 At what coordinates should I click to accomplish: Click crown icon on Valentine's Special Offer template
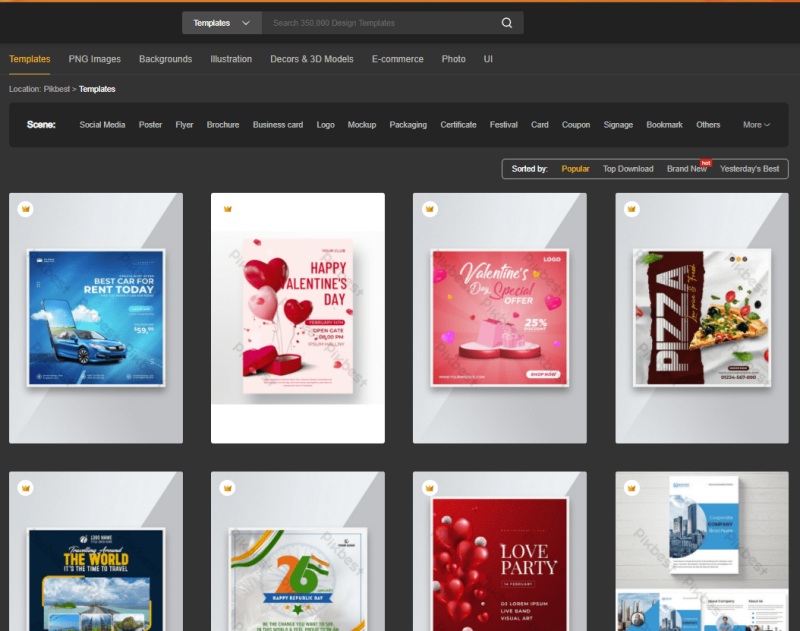pos(430,209)
